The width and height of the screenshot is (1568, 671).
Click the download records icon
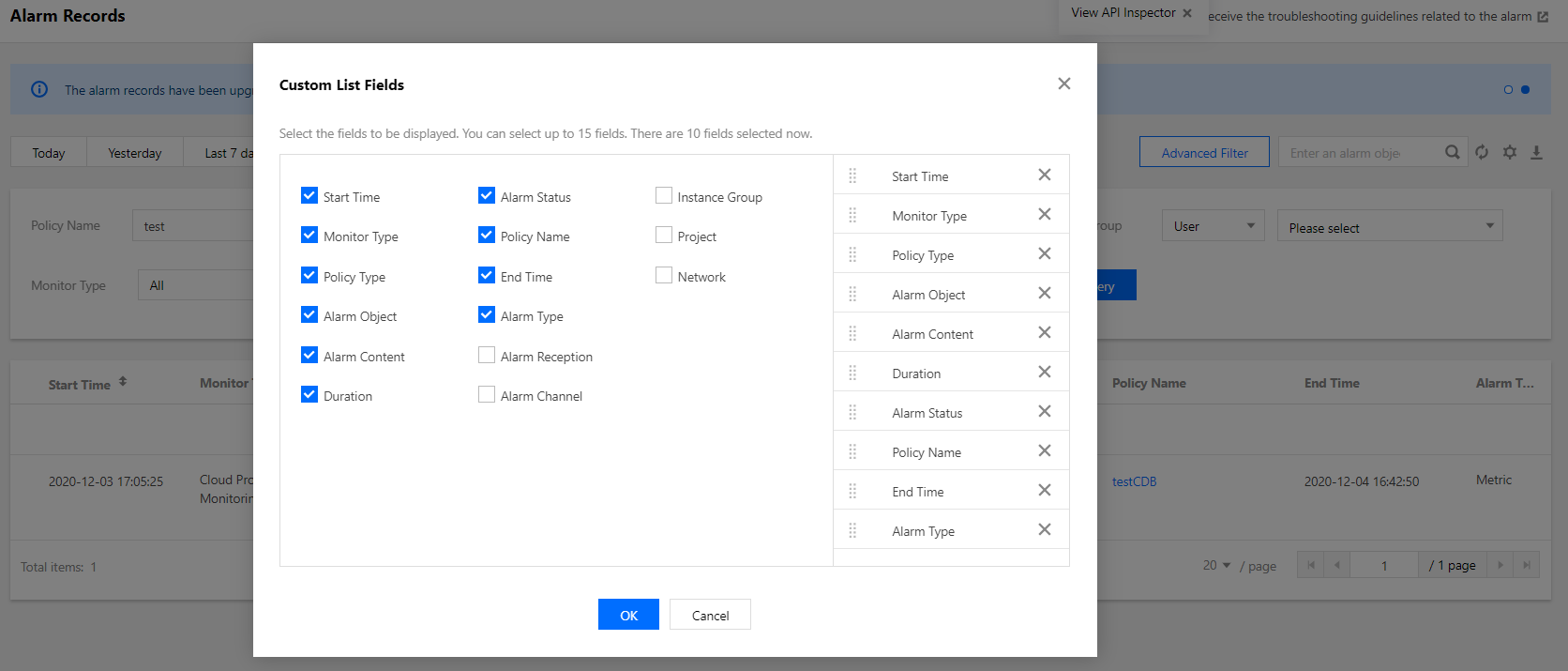coord(1536,152)
